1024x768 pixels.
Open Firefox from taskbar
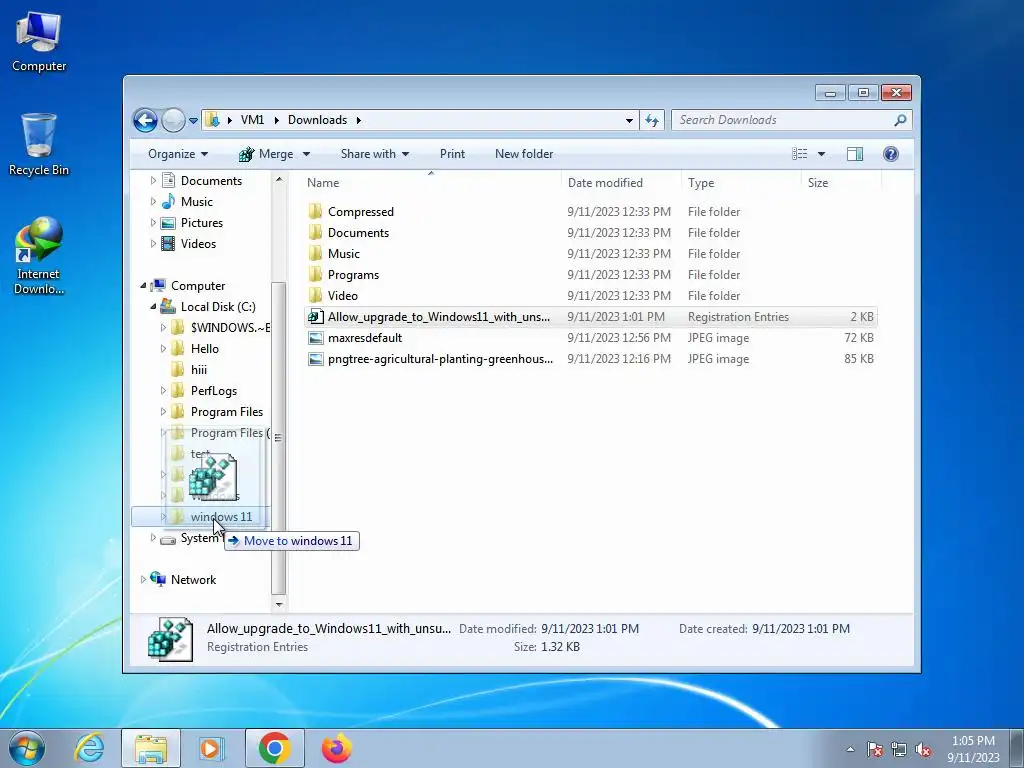tap(336, 748)
